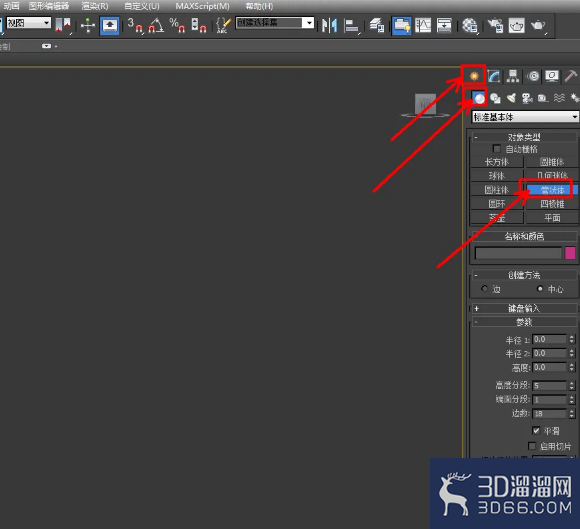Select the Helpers tape-measure category icon
The height and width of the screenshot is (529, 580).
pyautogui.click(x=543, y=98)
